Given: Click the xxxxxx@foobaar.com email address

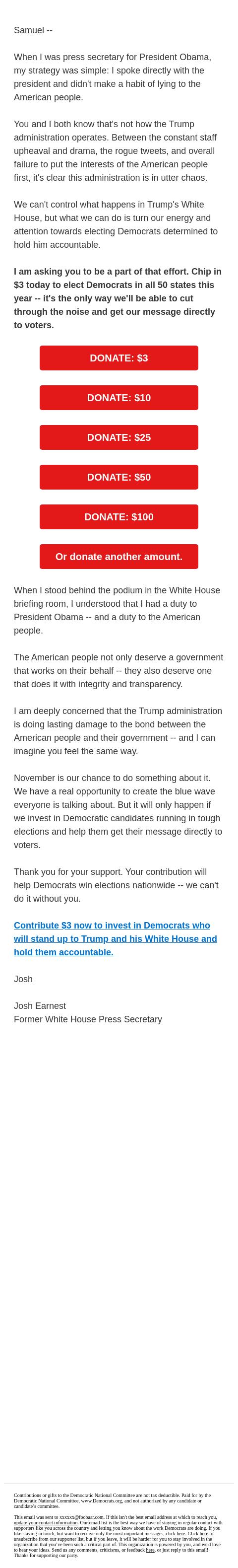Looking at the screenshot, I should click(82, 1517).
